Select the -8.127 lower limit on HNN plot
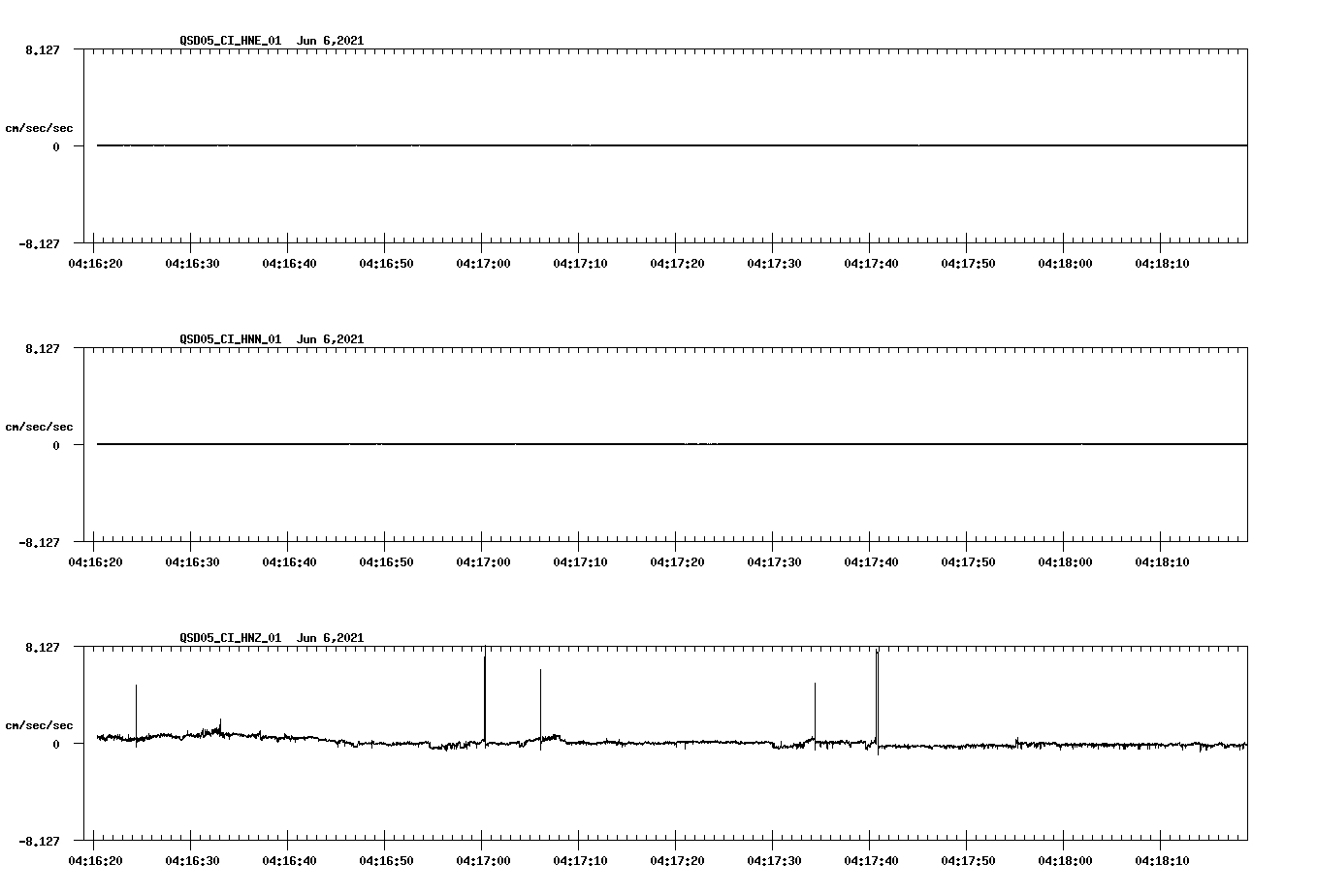This screenshot has width=1317, height=896. point(40,543)
